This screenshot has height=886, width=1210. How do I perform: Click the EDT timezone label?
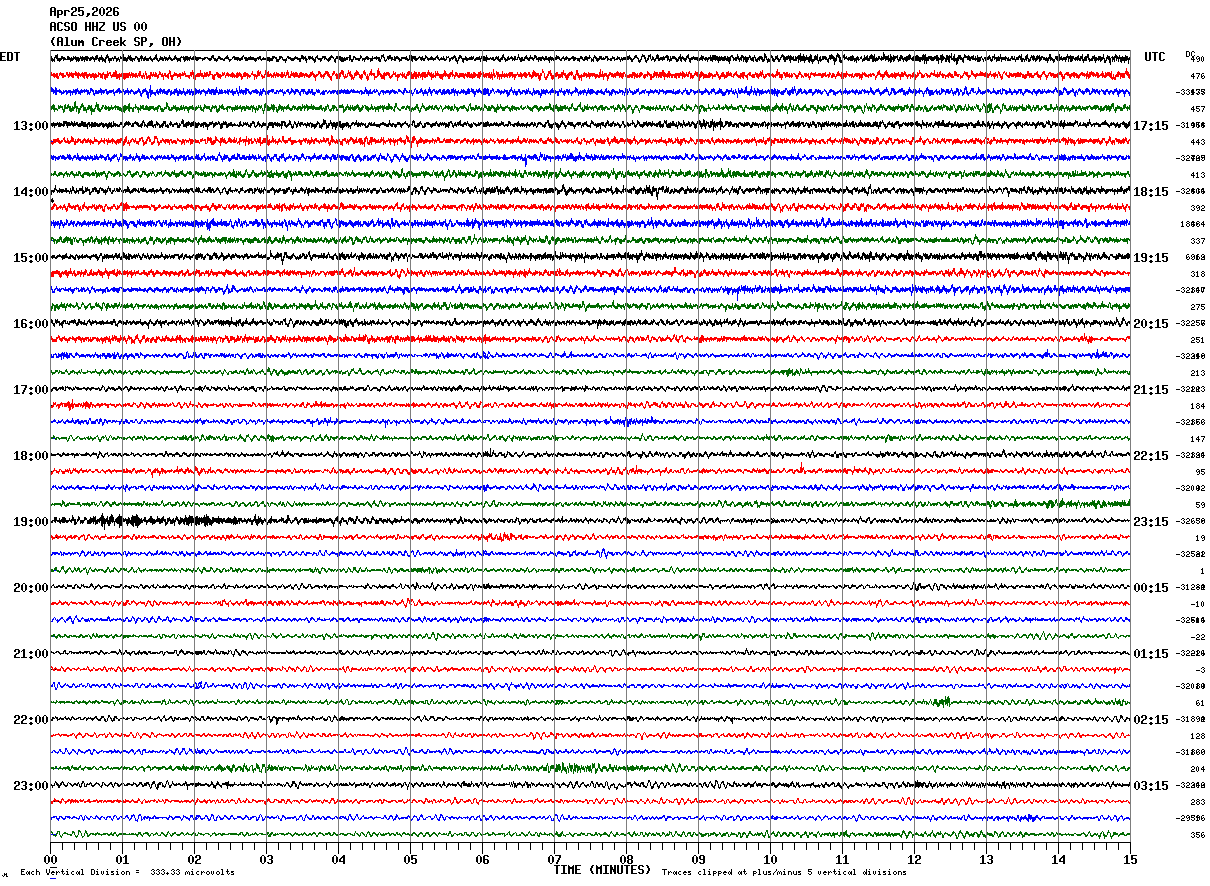(x=10, y=57)
